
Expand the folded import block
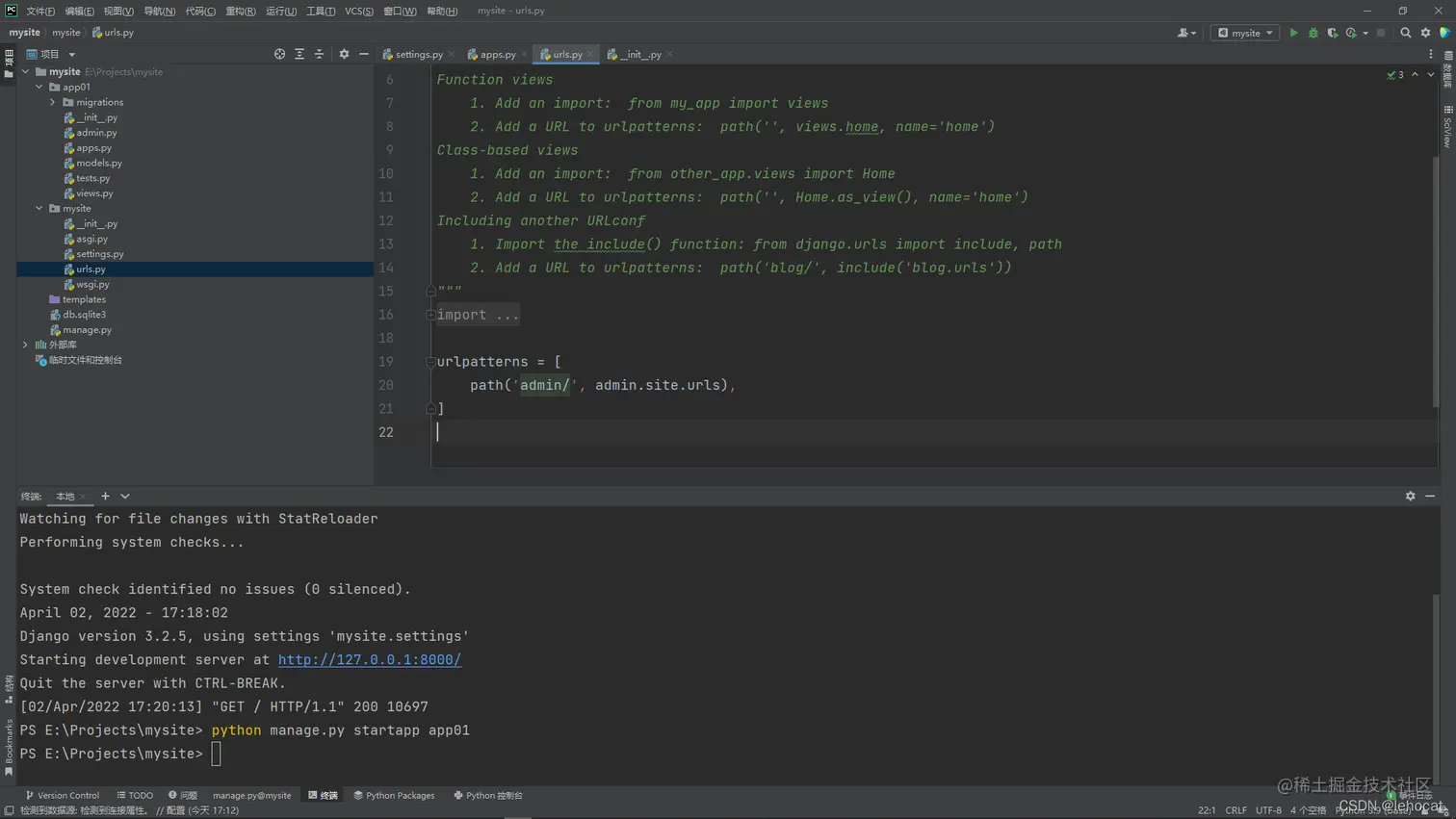[x=430, y=315]
